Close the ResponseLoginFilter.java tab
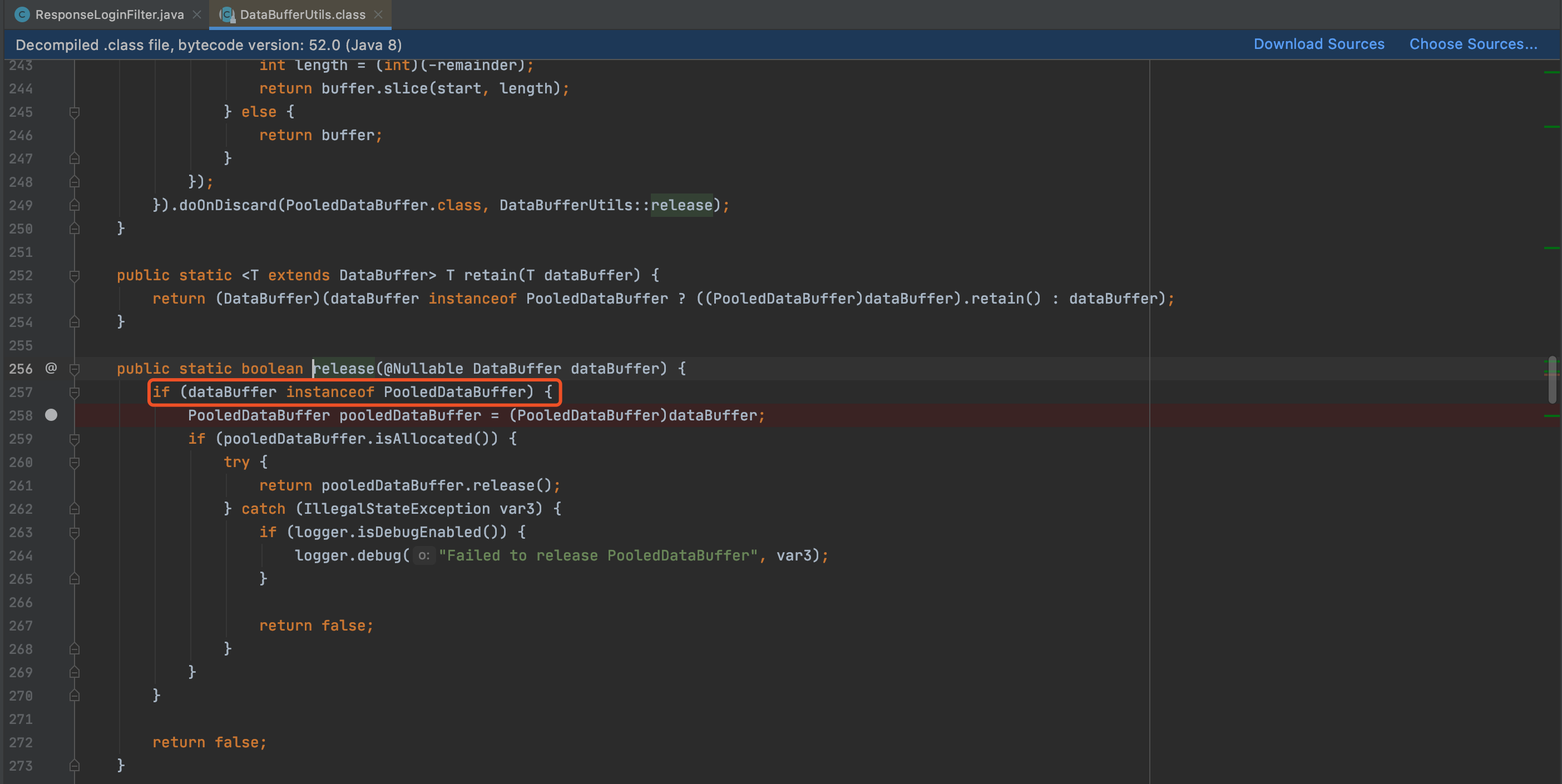The height and width of the screenshot is (784, 1562). (197, 14)
